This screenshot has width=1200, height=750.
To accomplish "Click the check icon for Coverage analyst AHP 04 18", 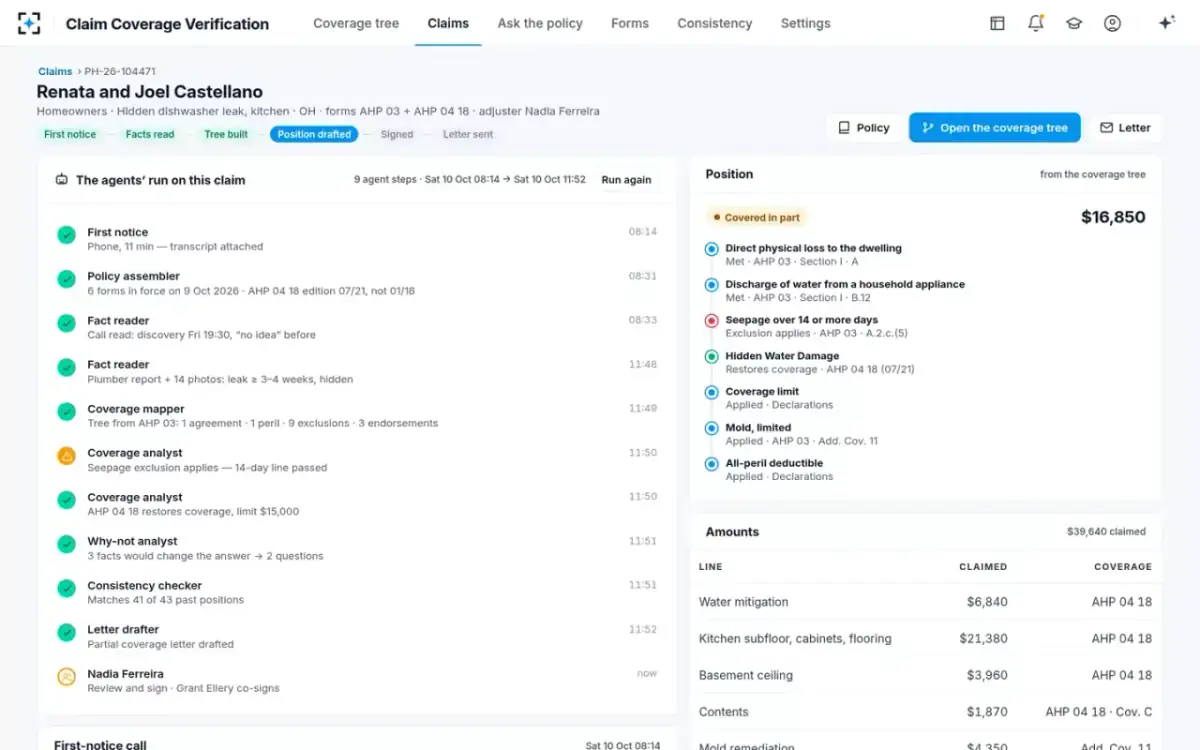I will coord(66,500).
